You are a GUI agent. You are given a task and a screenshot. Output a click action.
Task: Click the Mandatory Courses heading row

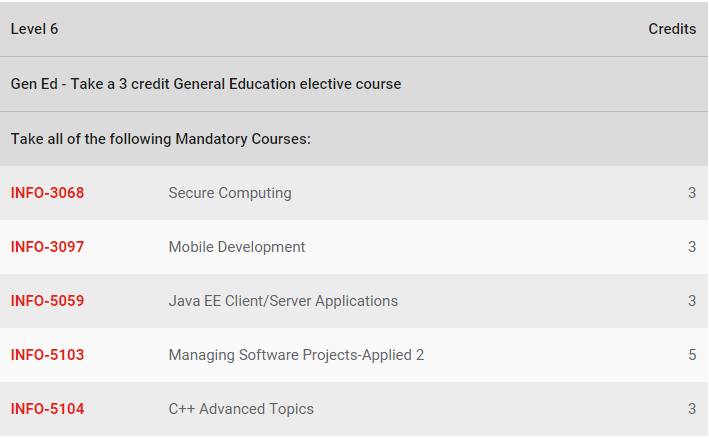pyautogui.click(x=354, y=139)
